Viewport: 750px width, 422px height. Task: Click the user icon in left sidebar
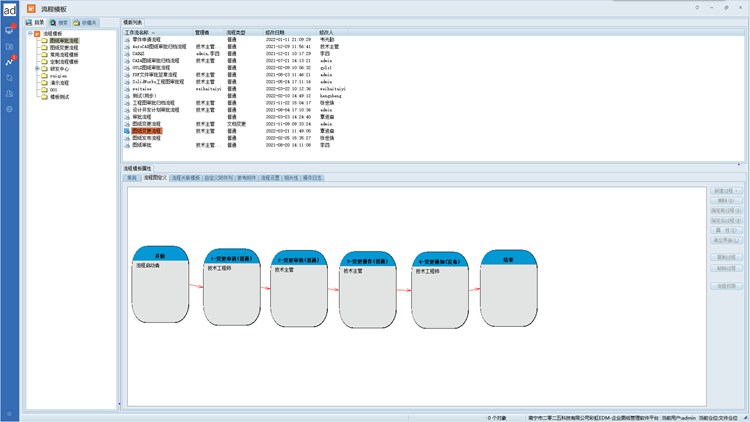[9, 92]
